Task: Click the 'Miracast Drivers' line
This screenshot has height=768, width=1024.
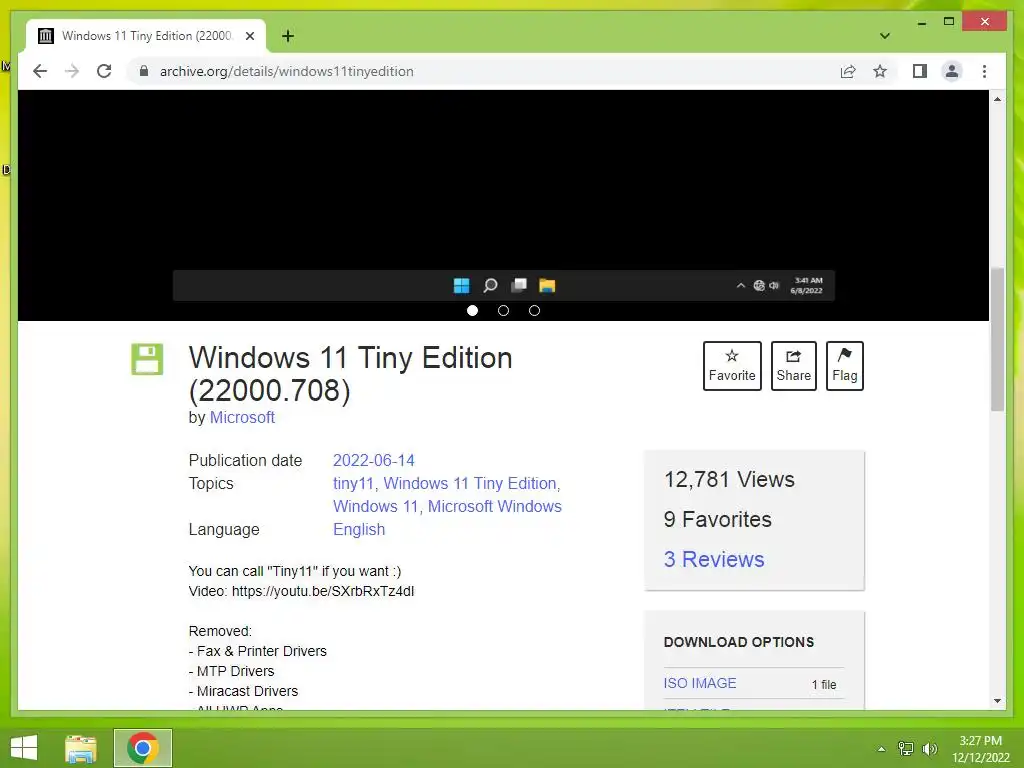Action: point(243,691)
